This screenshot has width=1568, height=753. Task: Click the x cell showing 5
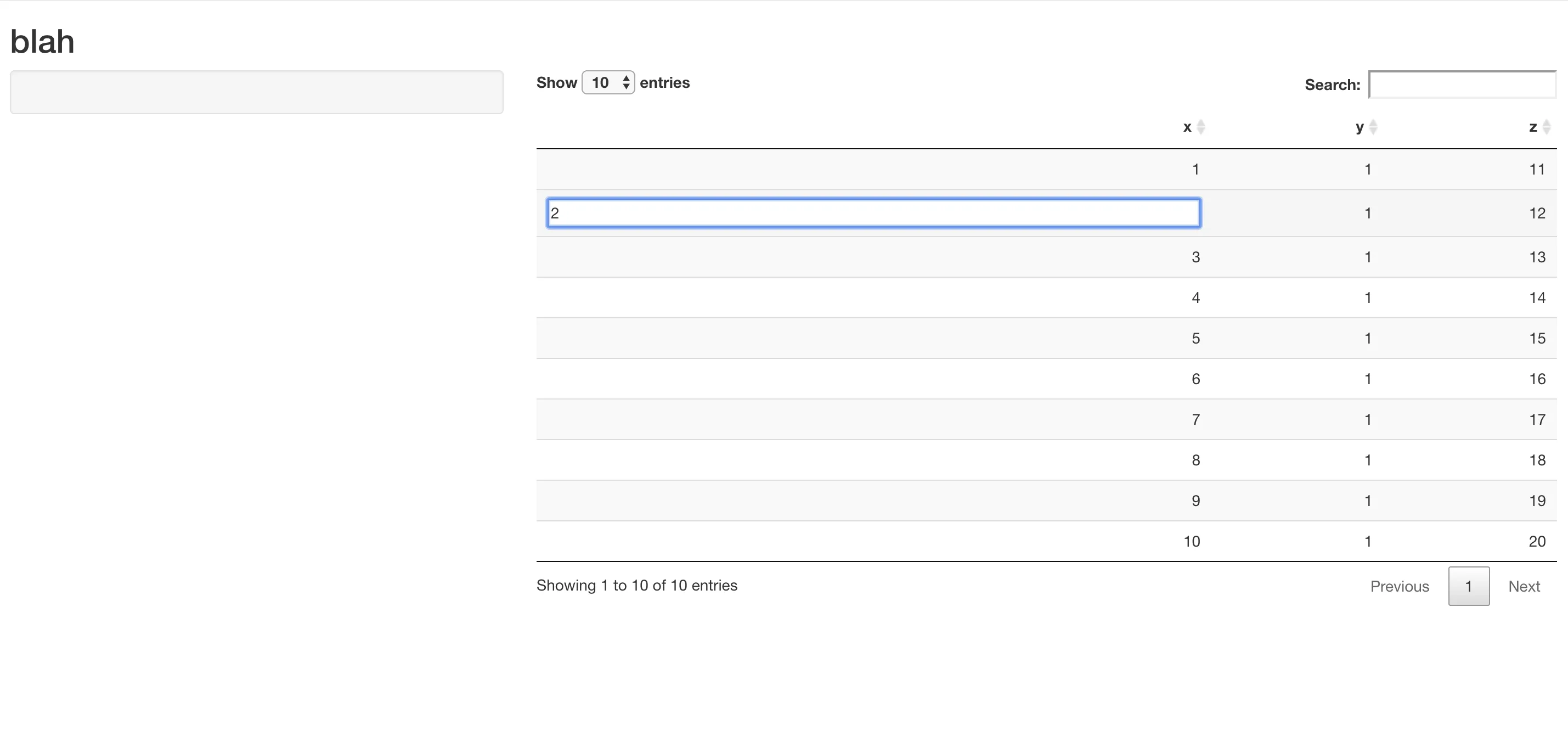coord(1195,339)
